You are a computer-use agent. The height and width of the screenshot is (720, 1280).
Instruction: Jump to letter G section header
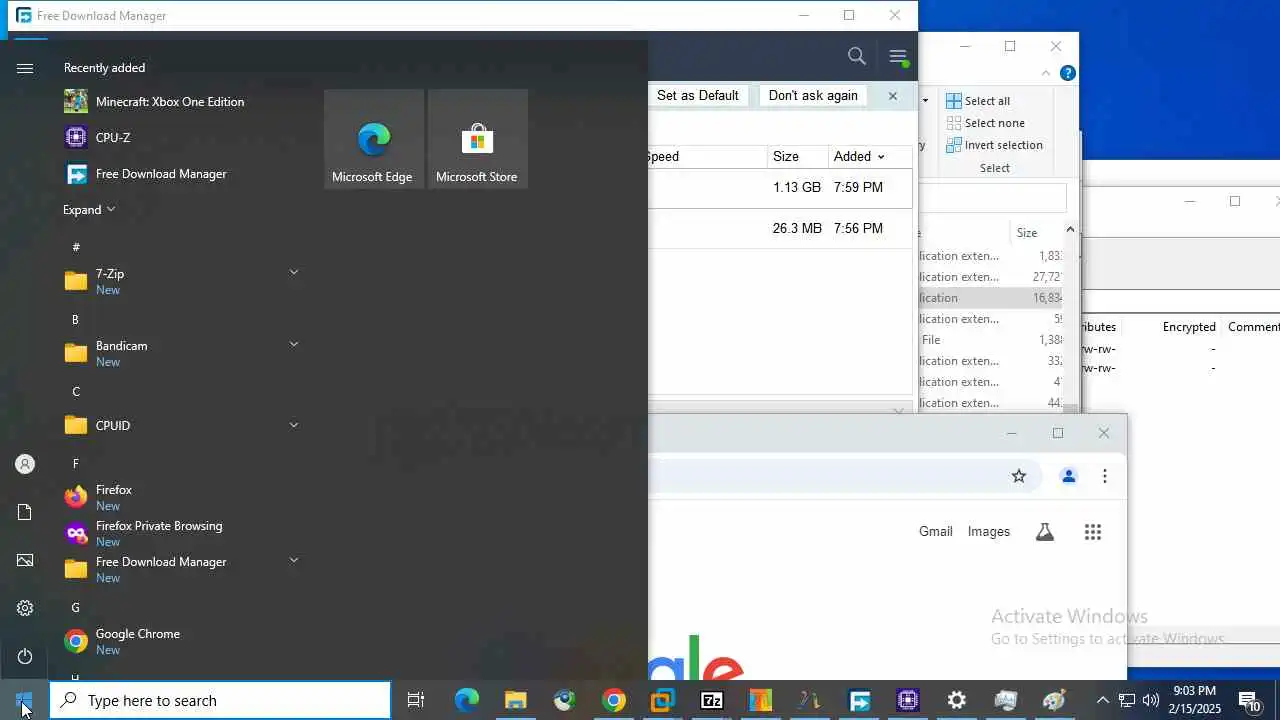click(x=75, y=608)
